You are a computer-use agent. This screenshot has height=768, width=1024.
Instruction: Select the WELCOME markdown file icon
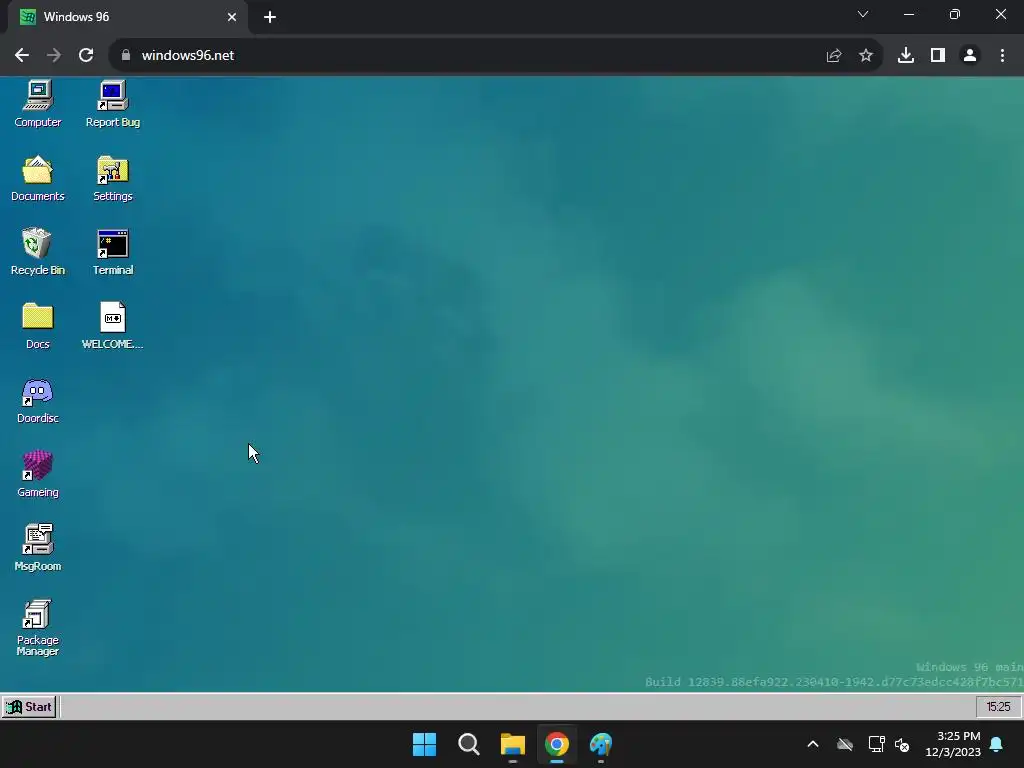coord(112,326)
